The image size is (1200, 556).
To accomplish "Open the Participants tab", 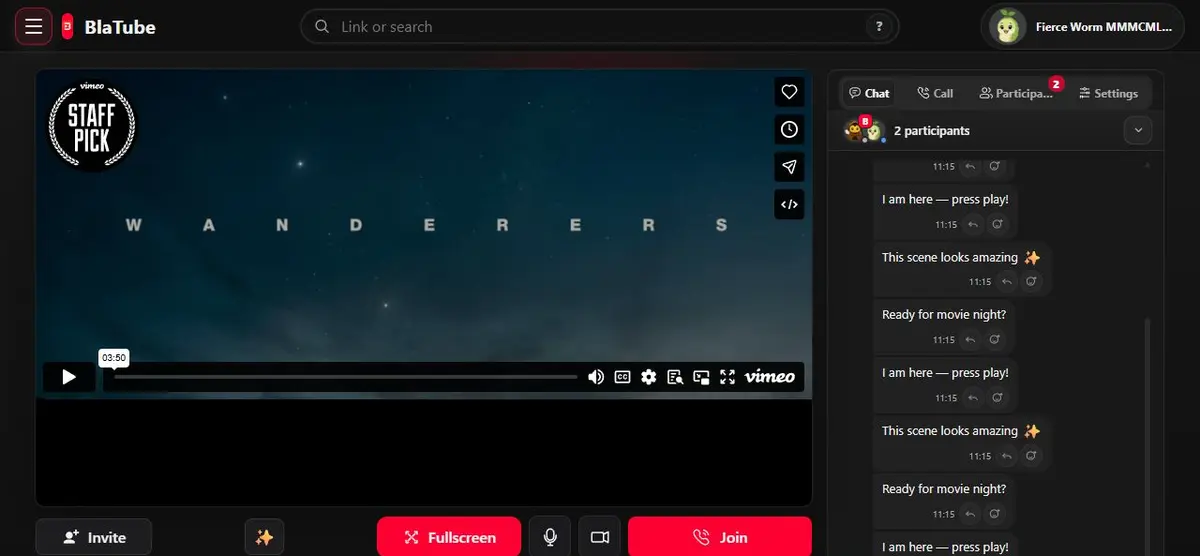I will [x=1016, y=93].
